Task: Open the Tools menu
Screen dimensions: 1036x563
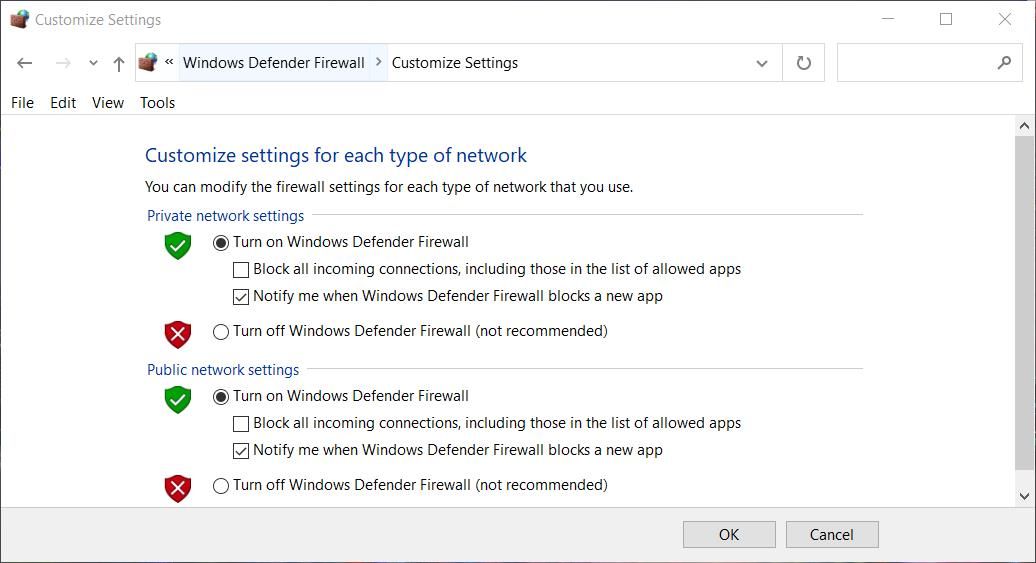Action: click(x=157, y=102)
